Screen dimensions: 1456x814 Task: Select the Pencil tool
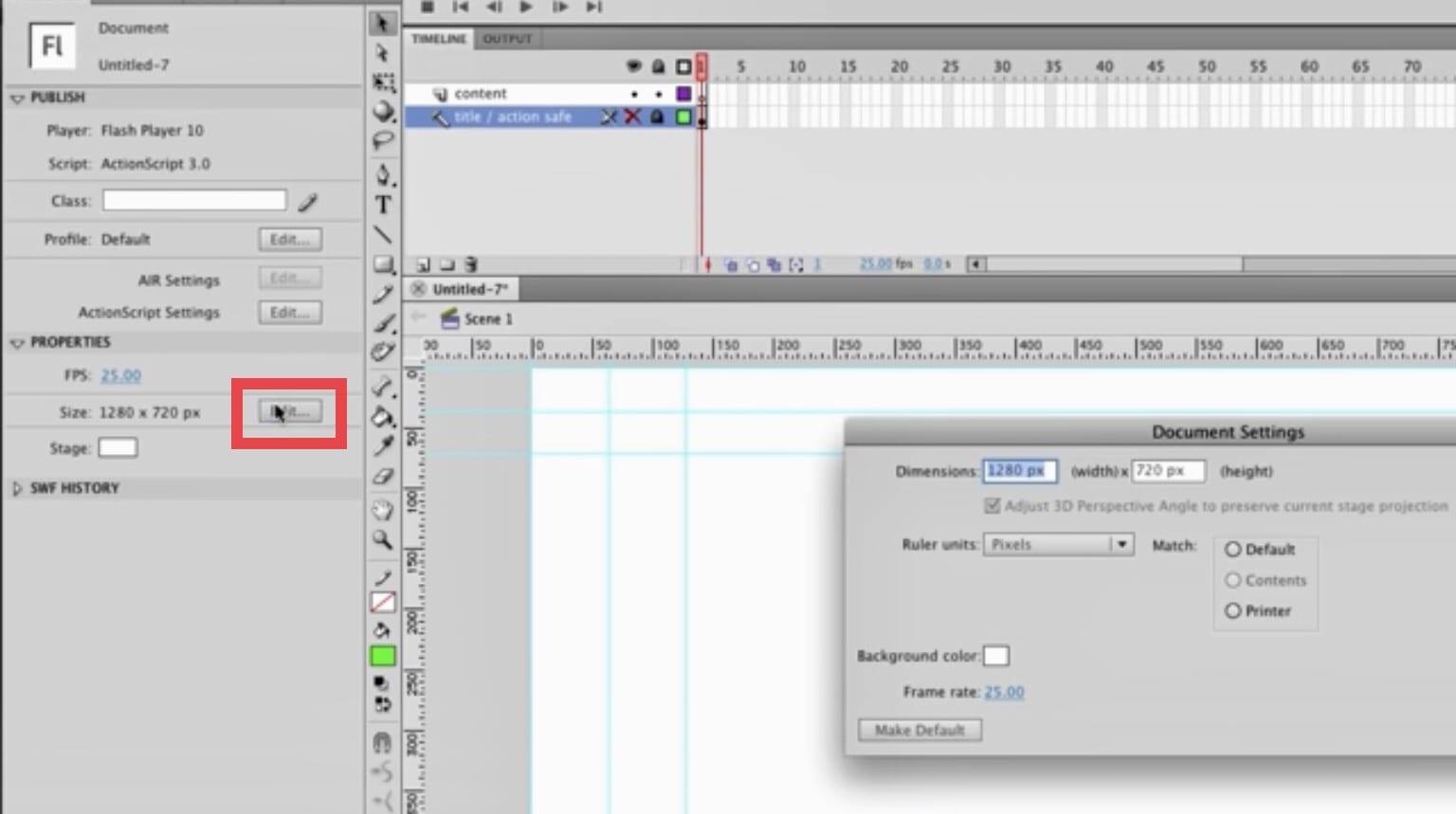383,295
